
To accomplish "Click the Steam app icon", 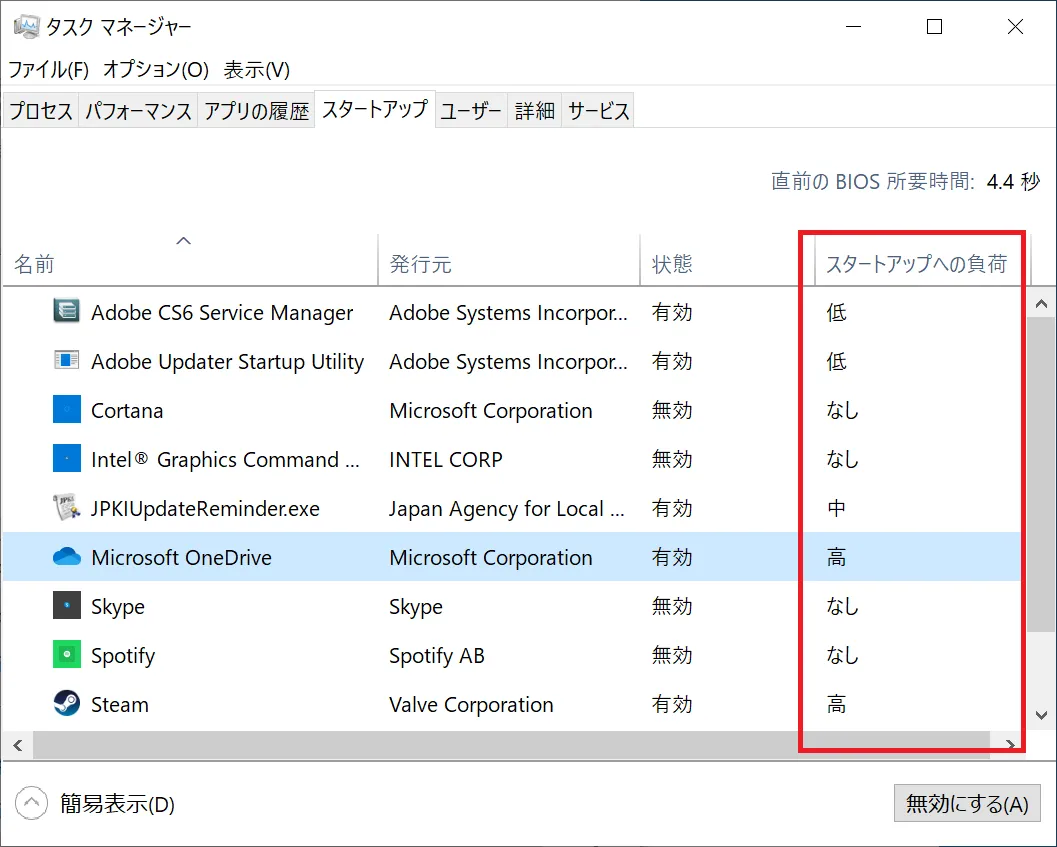I will tap(66, 703).
